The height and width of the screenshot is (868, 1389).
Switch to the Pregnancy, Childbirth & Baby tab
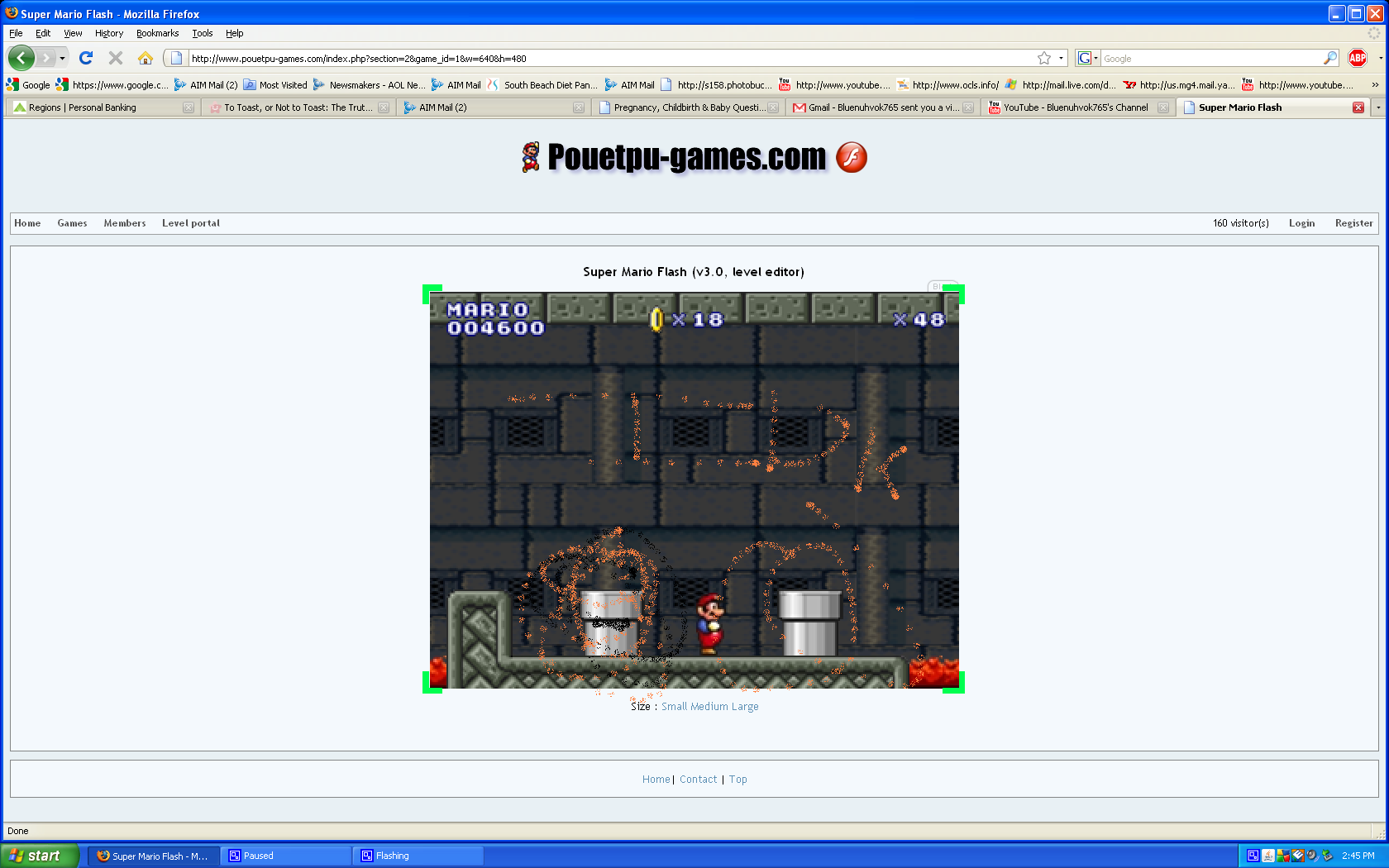tap(688, 107)
